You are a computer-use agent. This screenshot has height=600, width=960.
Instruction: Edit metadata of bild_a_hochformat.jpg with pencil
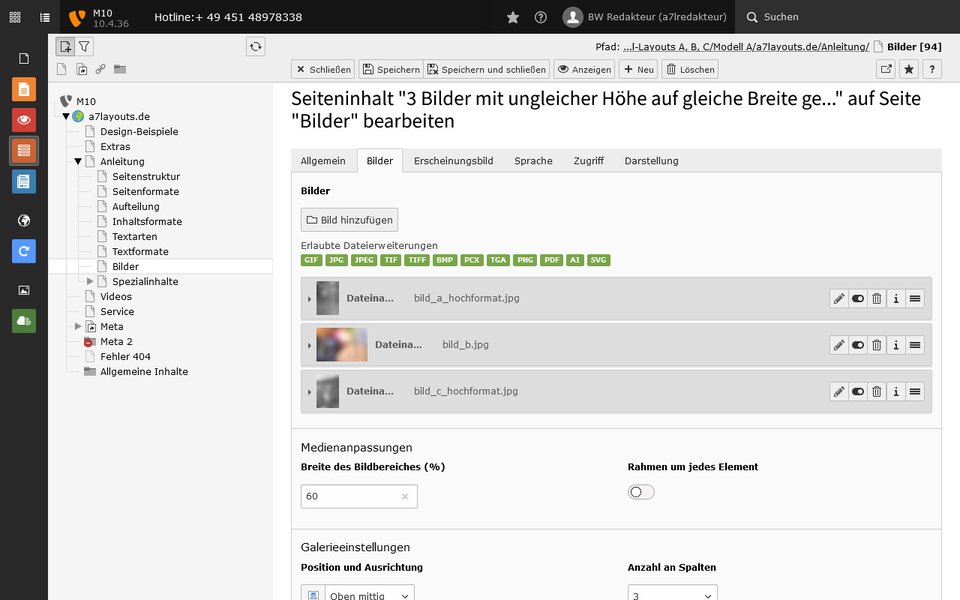click(839, 299)
